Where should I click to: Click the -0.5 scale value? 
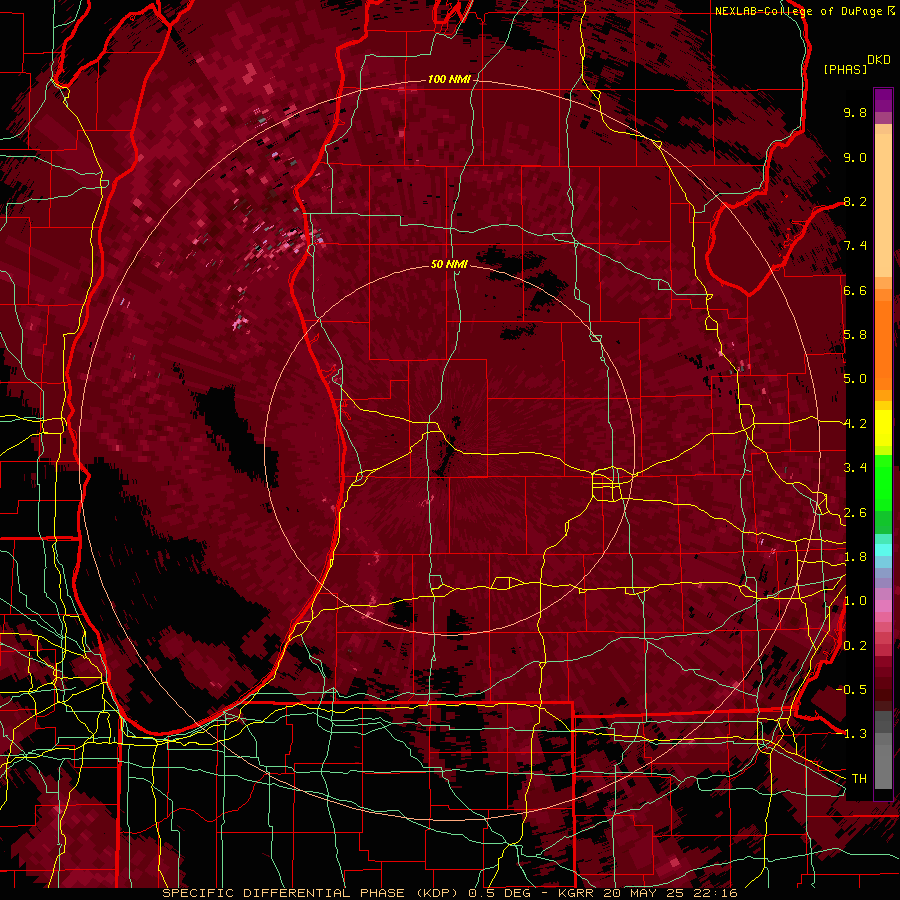851,689
